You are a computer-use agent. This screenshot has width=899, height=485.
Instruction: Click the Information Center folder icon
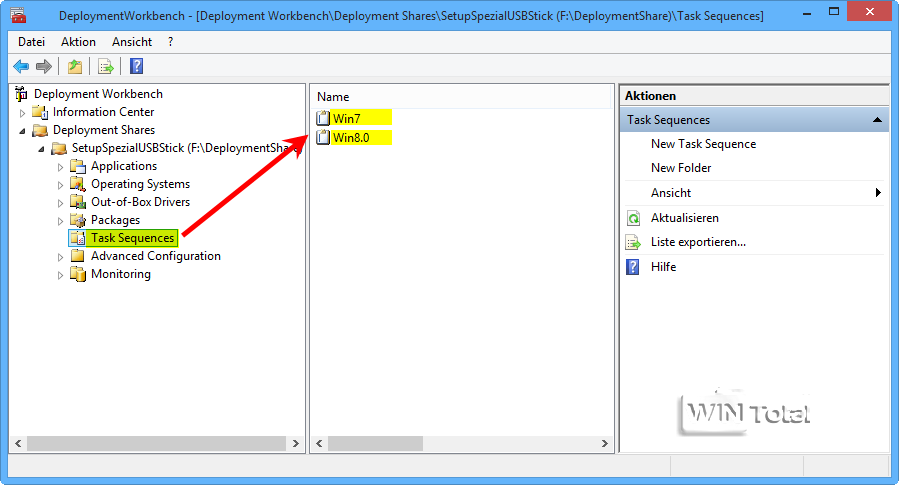tap(40, 112)
